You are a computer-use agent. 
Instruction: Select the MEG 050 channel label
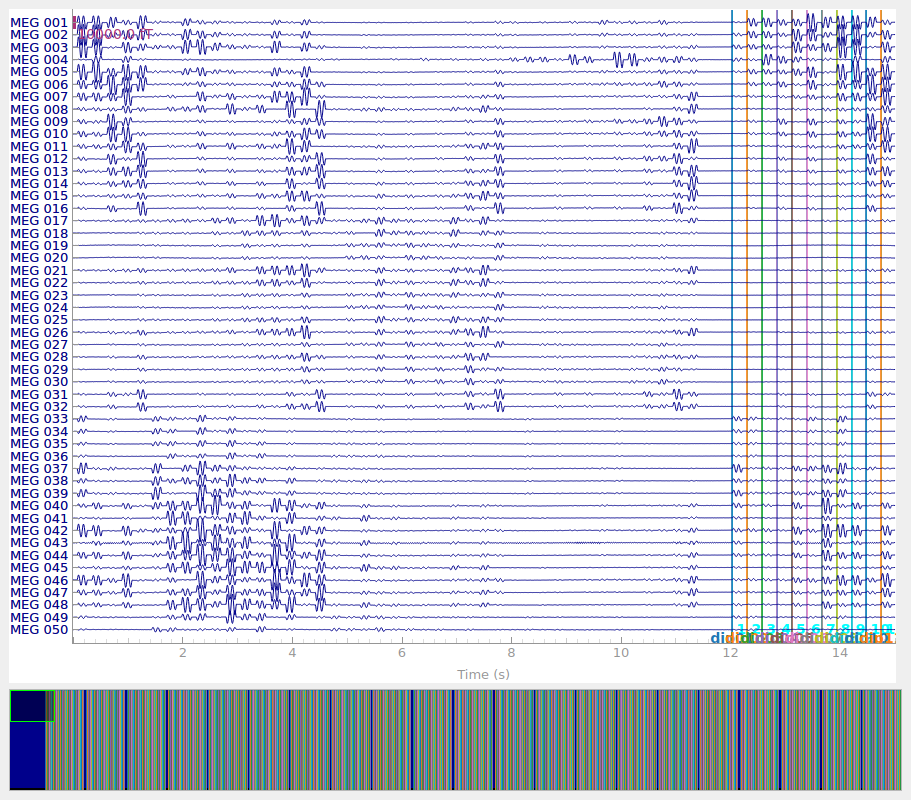click(x=39, y=630)
